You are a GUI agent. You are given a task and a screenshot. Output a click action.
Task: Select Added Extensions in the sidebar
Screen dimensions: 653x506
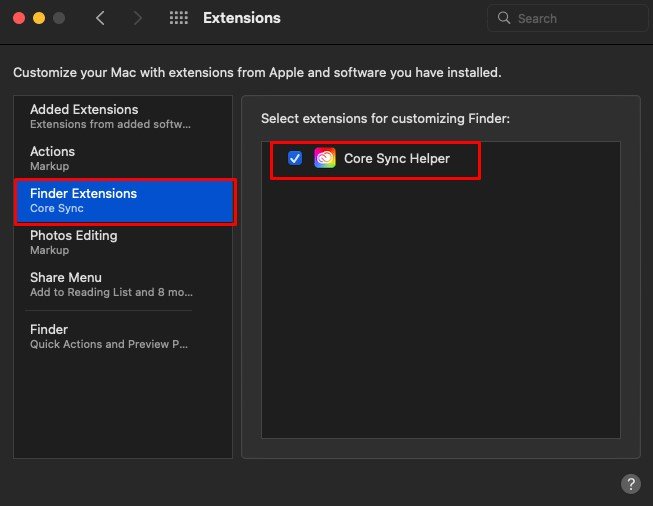point(123,117)
